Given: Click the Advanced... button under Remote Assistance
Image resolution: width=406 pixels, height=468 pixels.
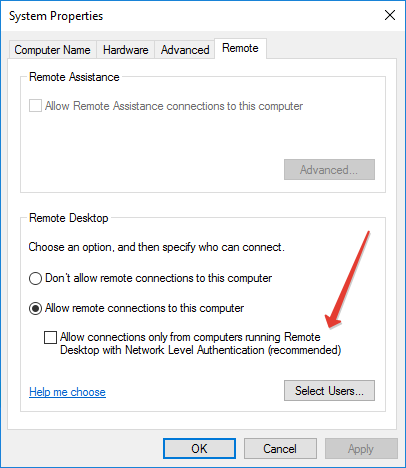Looking at the screenshot, I should pyautogui.click(x=329, y=170).
